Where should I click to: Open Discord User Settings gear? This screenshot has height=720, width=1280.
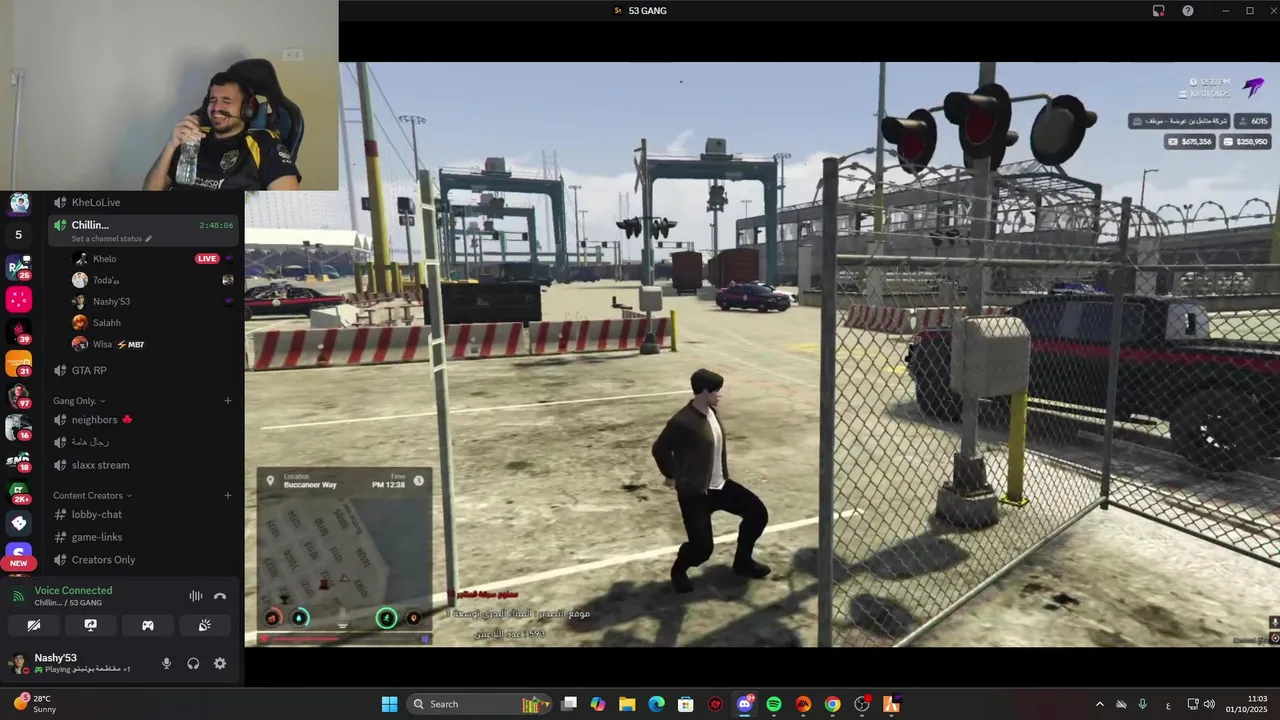pyautogui.click(x=220, y=663)
